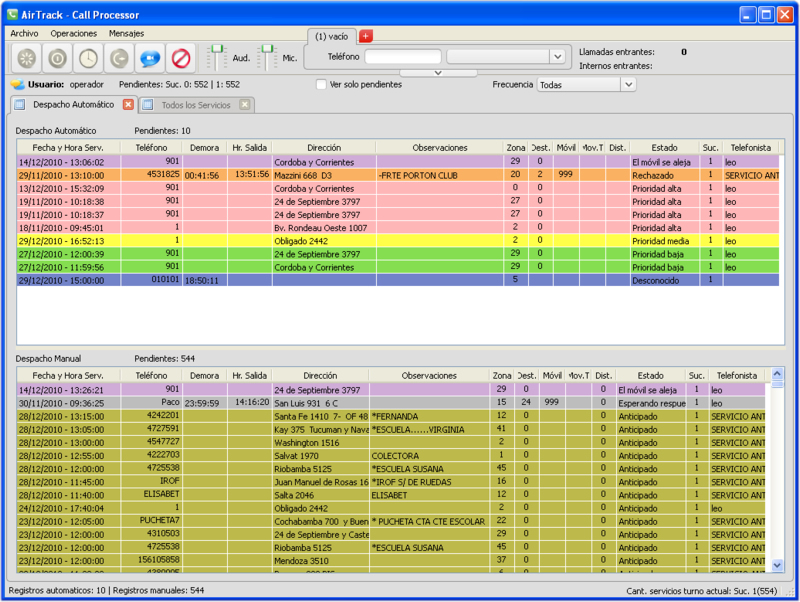Click the manual list scrollbar up arrow
The width and height of the screenshot is (800, 602).
tap(777, 374)
